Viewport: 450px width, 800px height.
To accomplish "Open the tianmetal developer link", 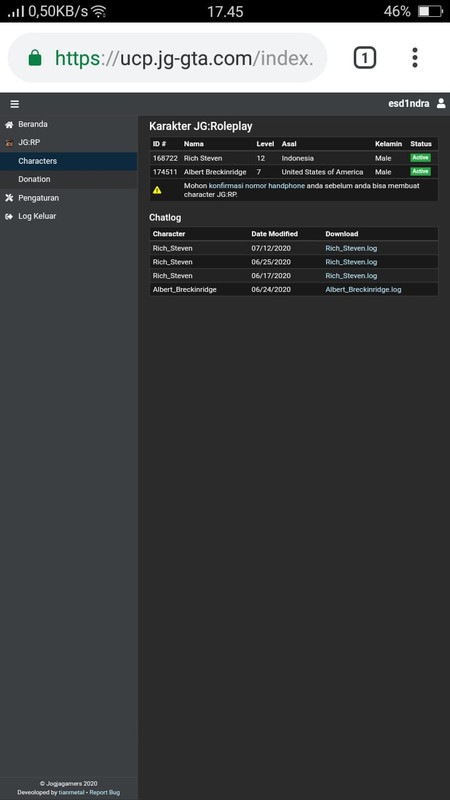I will point(71,792).
